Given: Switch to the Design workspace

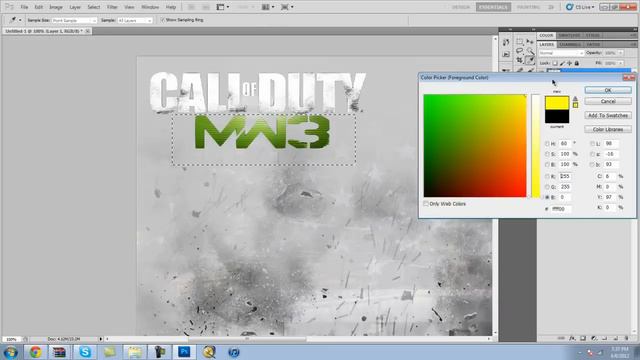Looking at the screenshot, I should pyautogui.click(x=461, y=7).
